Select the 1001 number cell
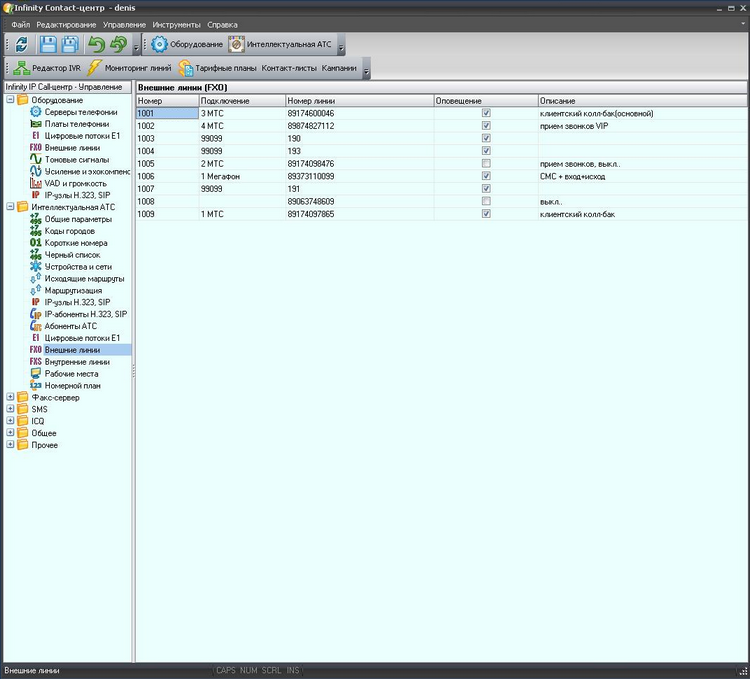The width and height of the screenshot is (750, 679). [x=167, y=113]
